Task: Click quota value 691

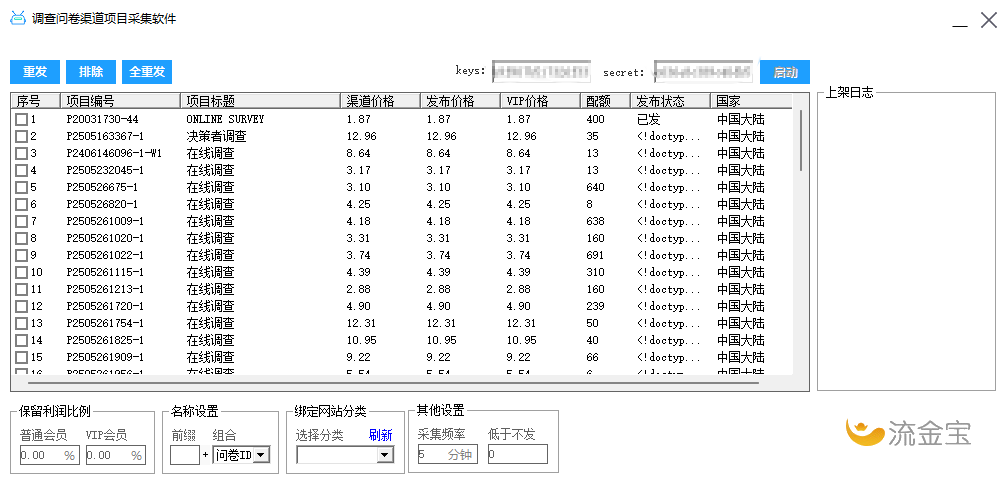Action: click(595, 255)
